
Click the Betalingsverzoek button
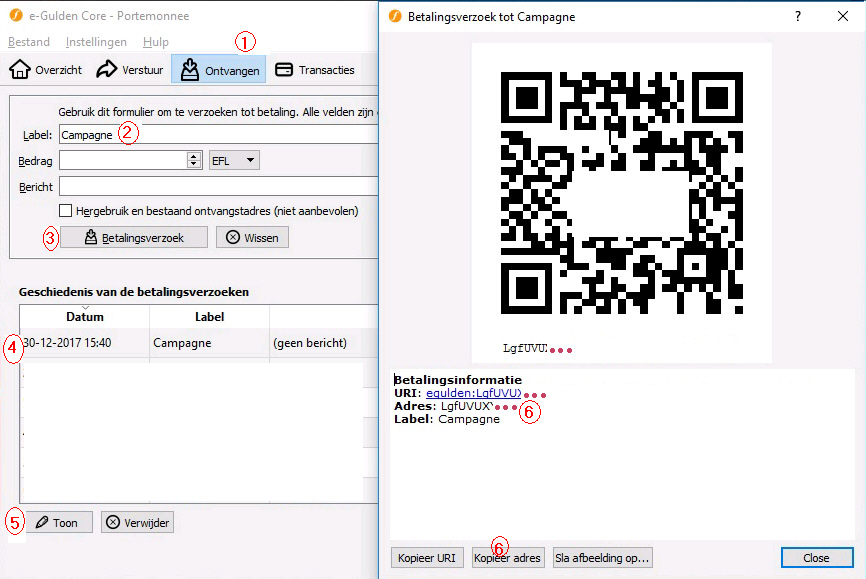point(134,238)
